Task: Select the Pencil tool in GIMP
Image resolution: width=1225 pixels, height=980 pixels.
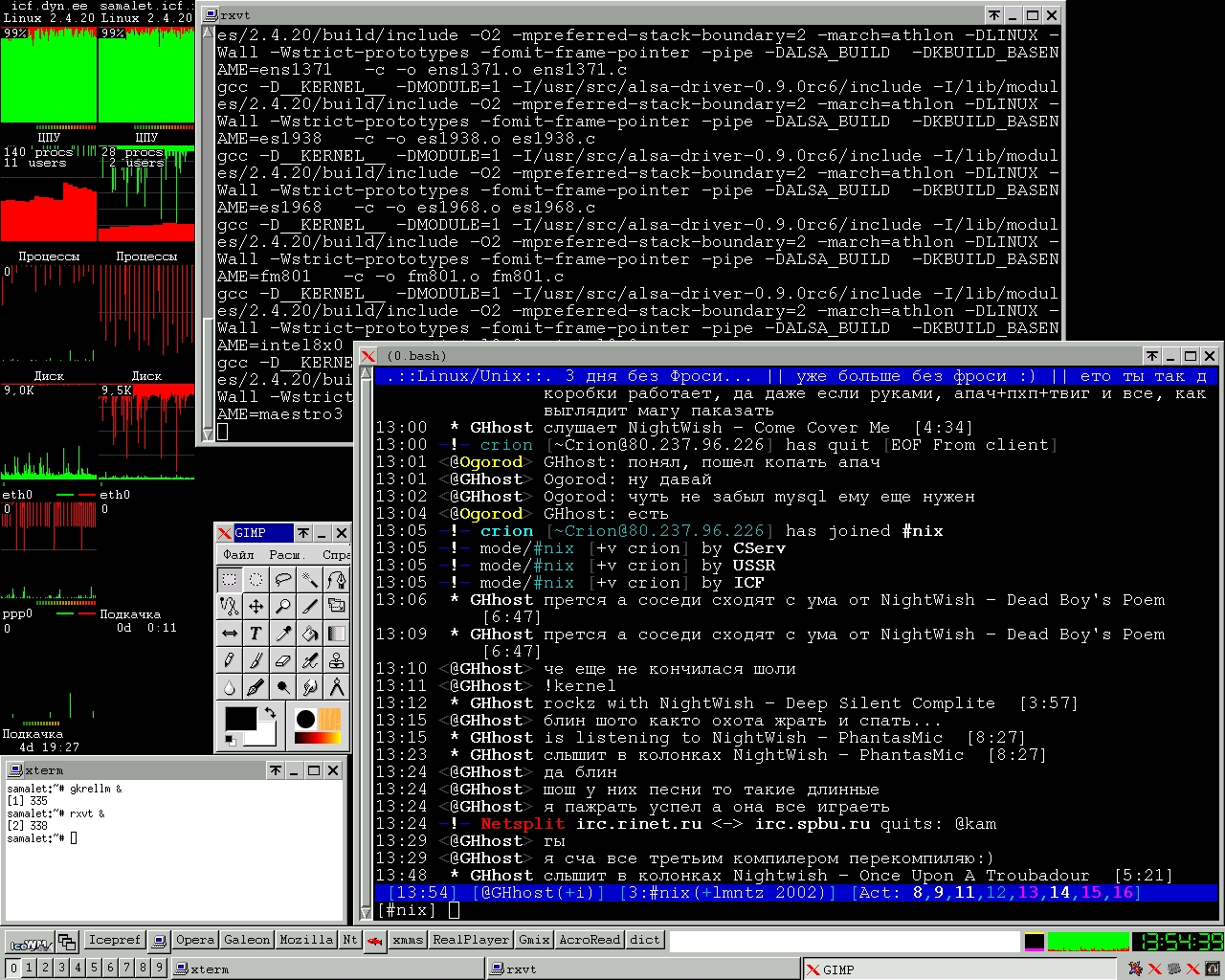Action: point(230,659)
